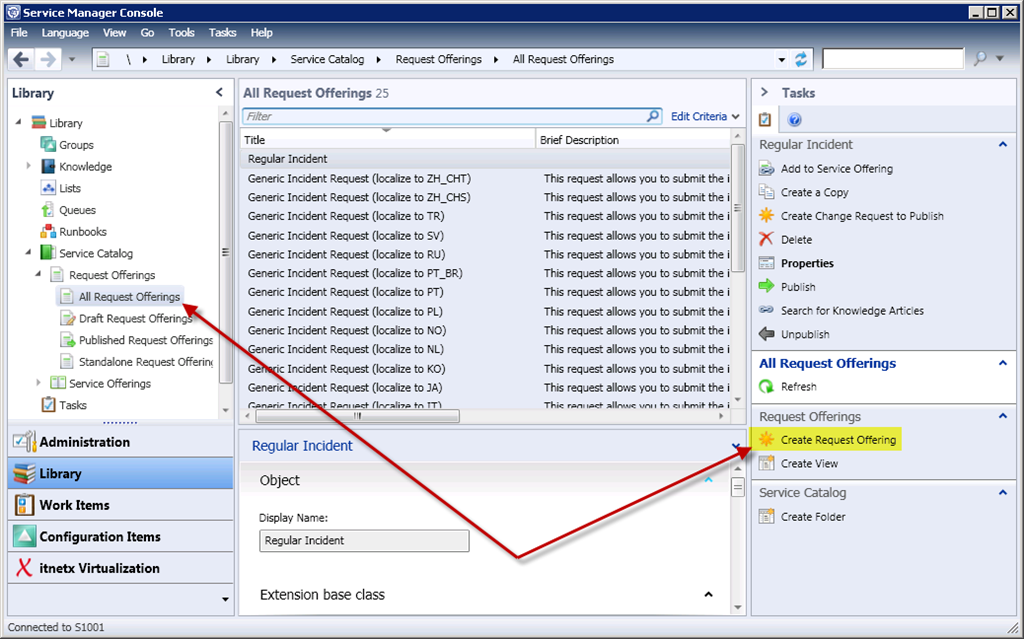Click the blue help icon in Tasks pane
This screenshot has height=639, width=1024.
tap(795, 120)
